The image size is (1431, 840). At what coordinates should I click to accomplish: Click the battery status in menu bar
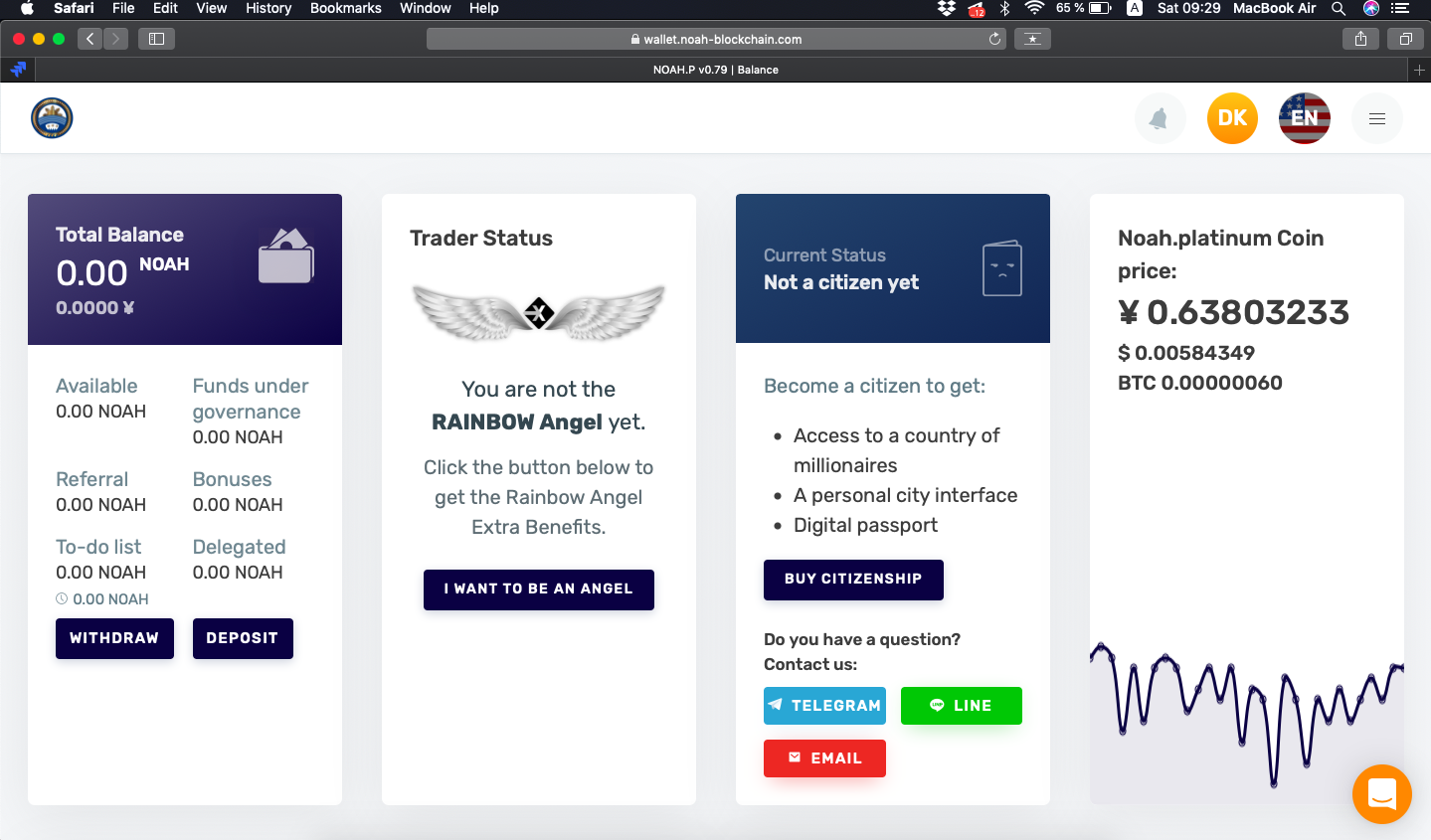tap(1084, 8)
